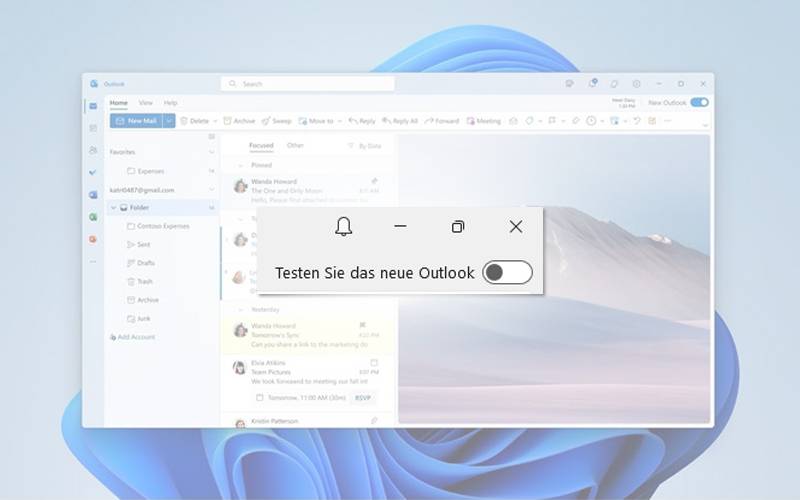Click the Move to button
The width and height of the screenshot is (800, 500).
coord(316,121)
